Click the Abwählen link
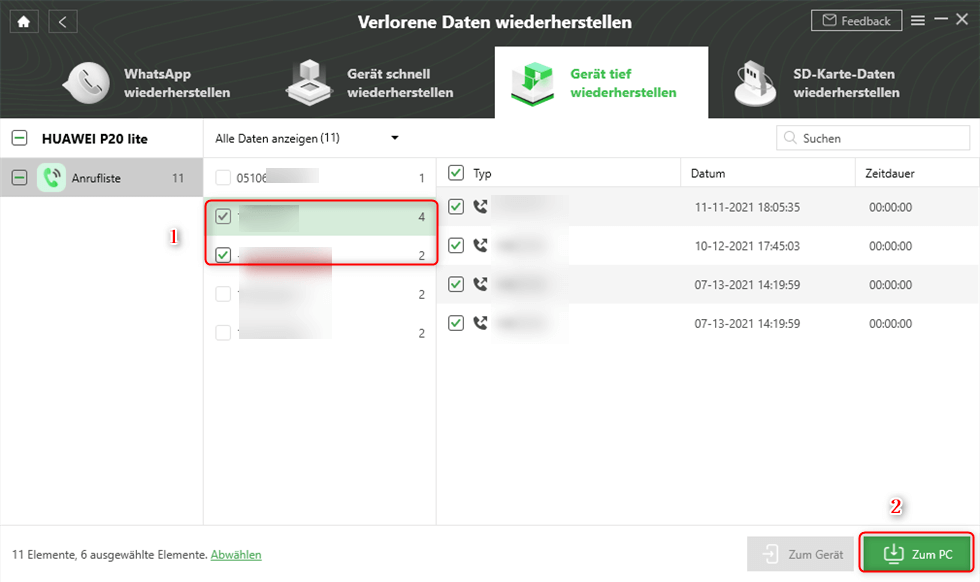 [x=236, y=554]
